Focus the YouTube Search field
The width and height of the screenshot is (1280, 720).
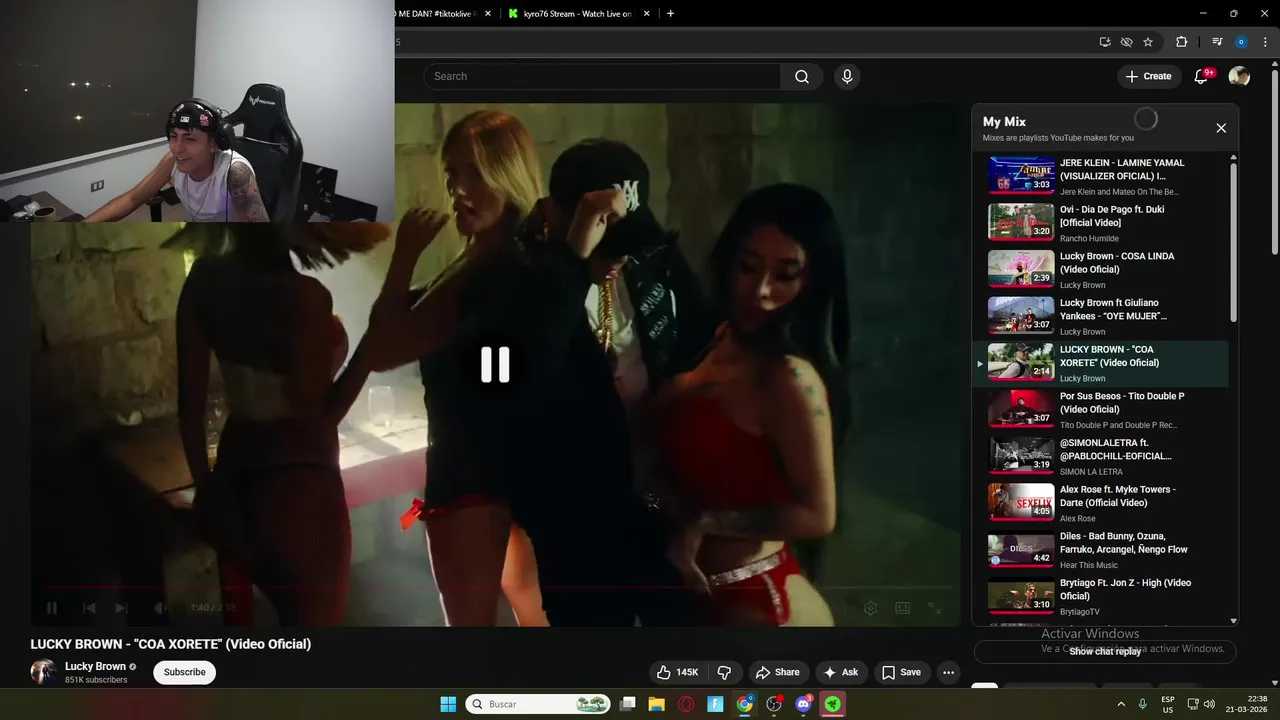click(x=602, y=77)
